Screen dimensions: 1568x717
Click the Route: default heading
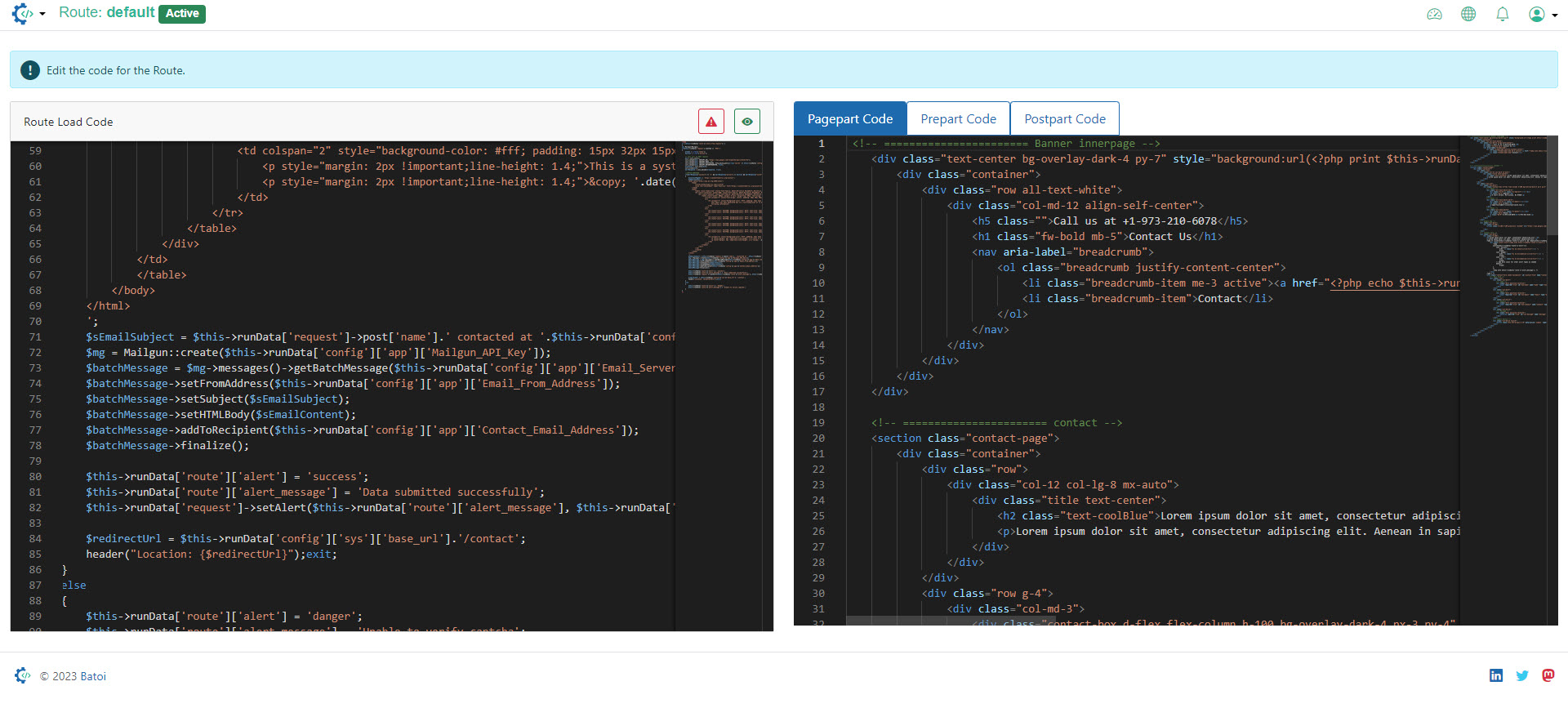(x=106, y=12)
